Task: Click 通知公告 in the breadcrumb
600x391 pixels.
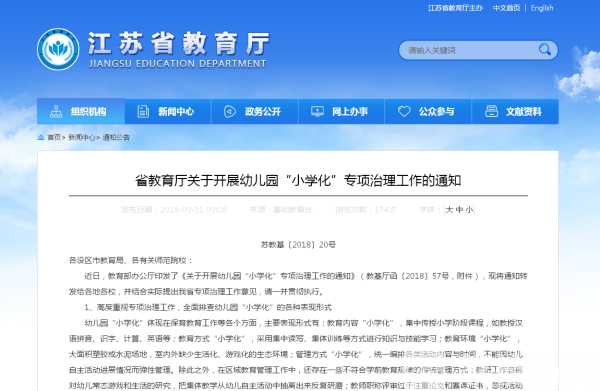Action: tap(116, 137)
